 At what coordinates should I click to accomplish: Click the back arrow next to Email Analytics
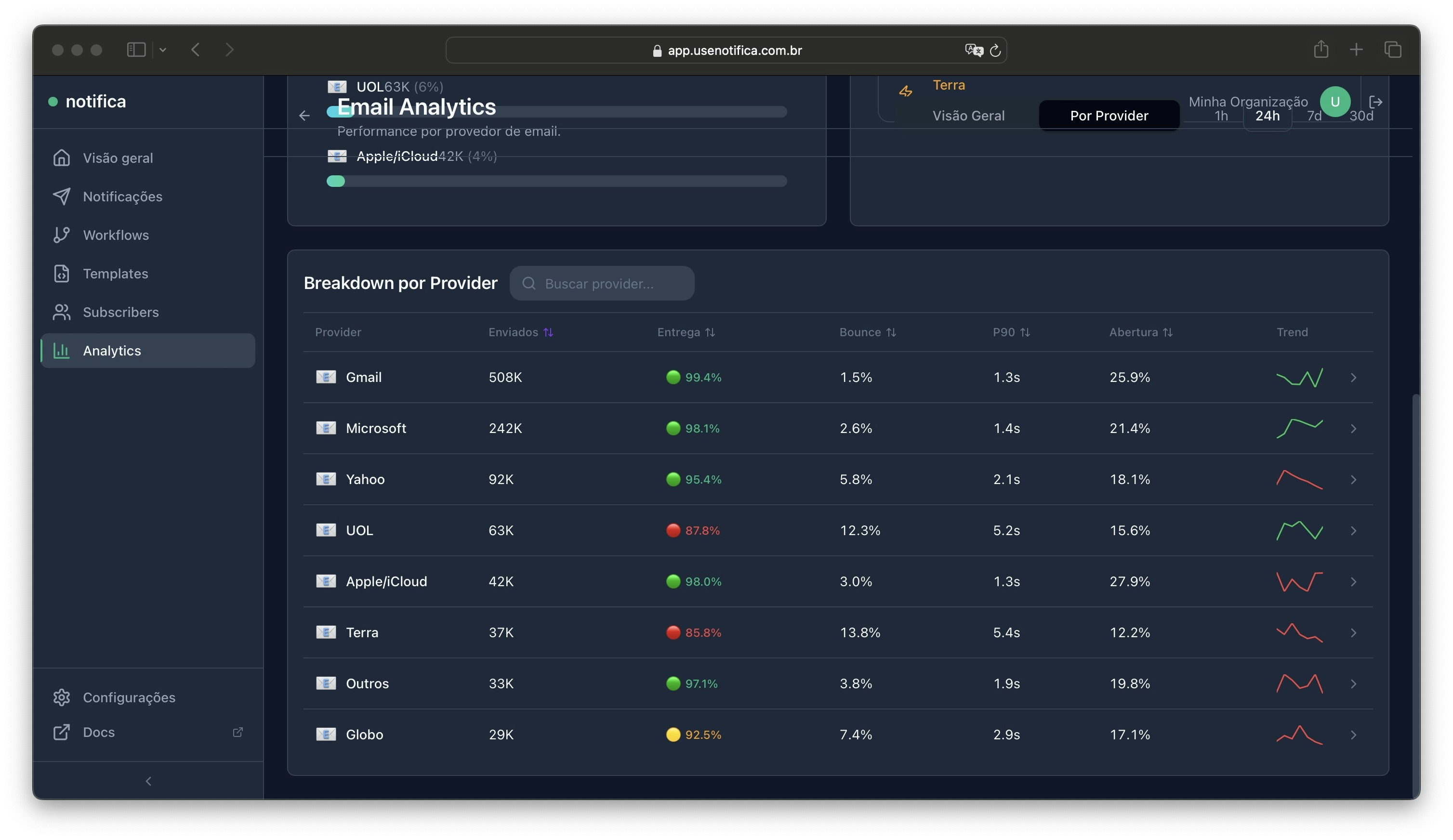point(304,115)
